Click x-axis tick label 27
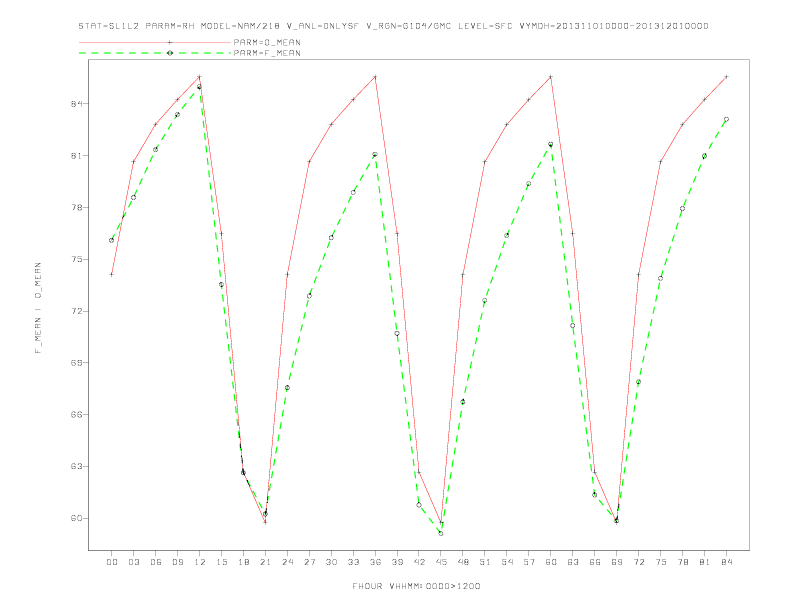Screen dimensions: 792x612 (309, 562)
